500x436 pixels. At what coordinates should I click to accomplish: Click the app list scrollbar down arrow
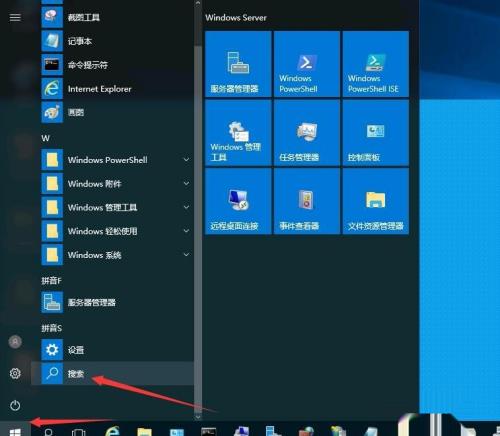point(198,417)
